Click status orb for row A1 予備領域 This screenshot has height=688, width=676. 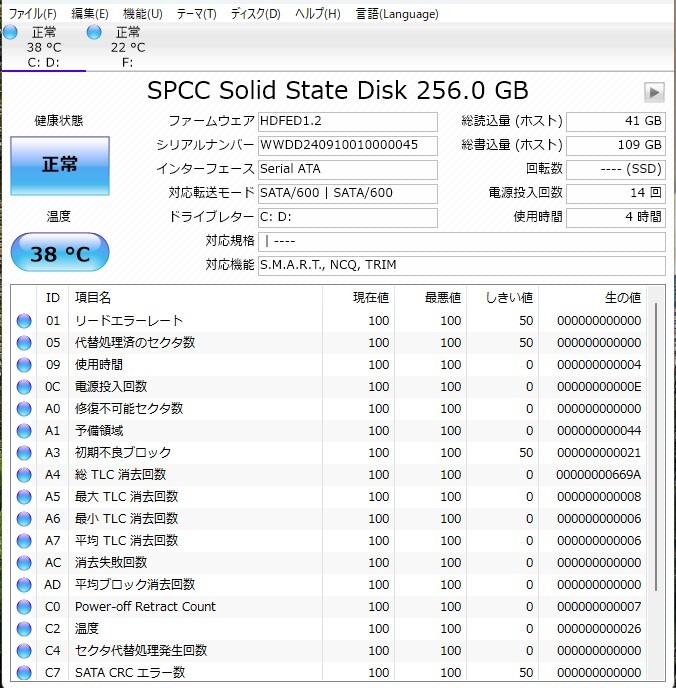(24, 430)
